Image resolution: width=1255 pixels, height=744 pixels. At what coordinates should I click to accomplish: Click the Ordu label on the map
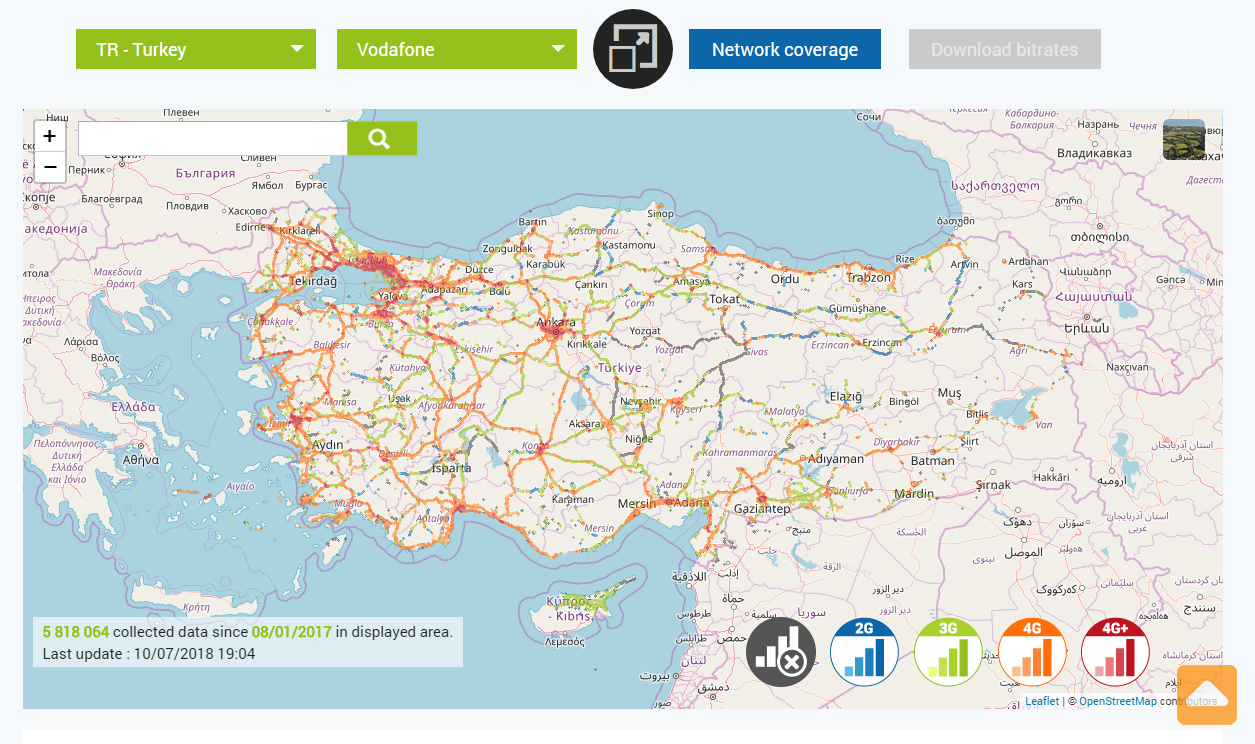[x=785, y=279]
